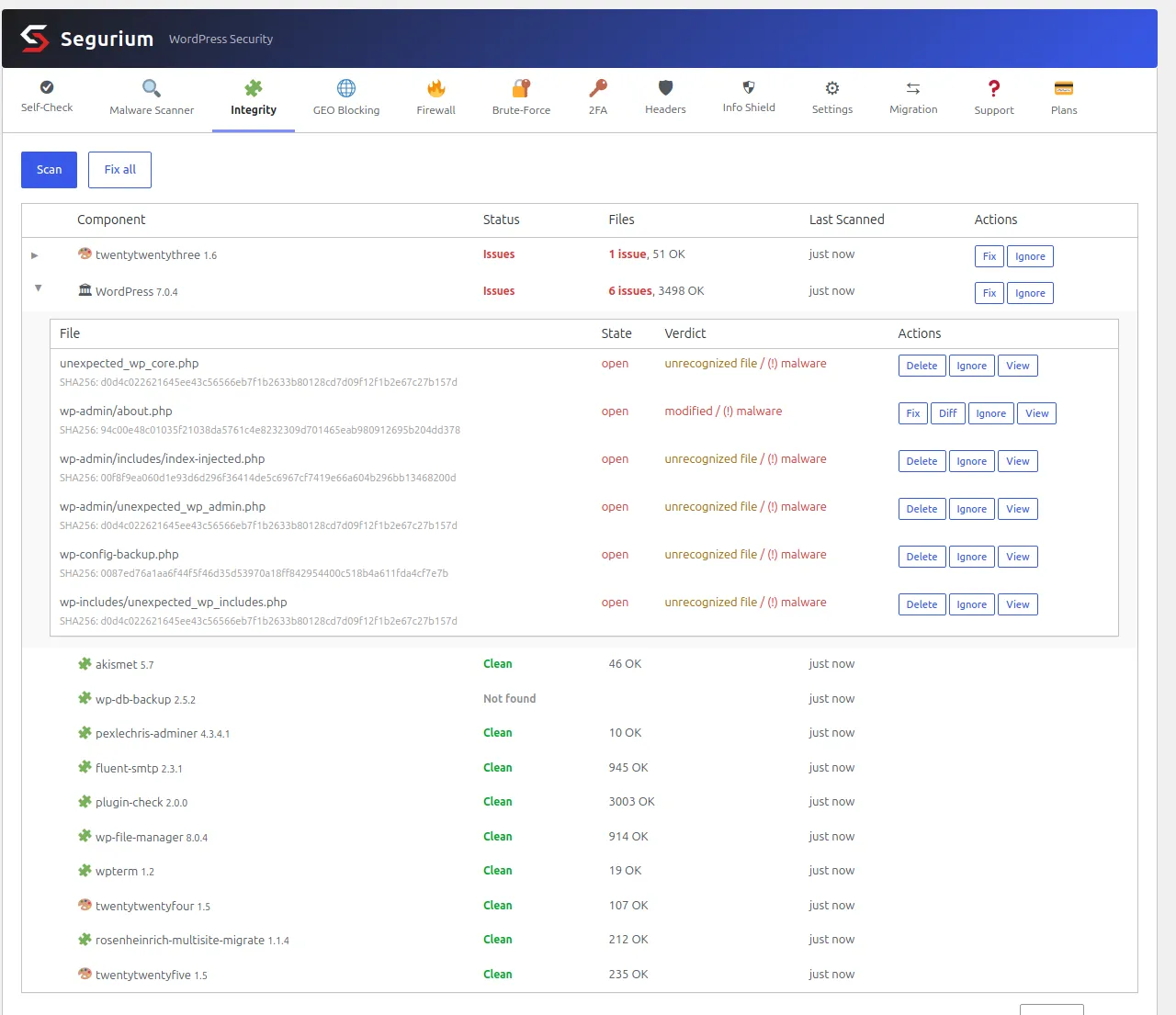The height and width of the screenshot is (1015, 1176).
Task: Open Malware Scanner magnifier icon
Action: point(152,88)
